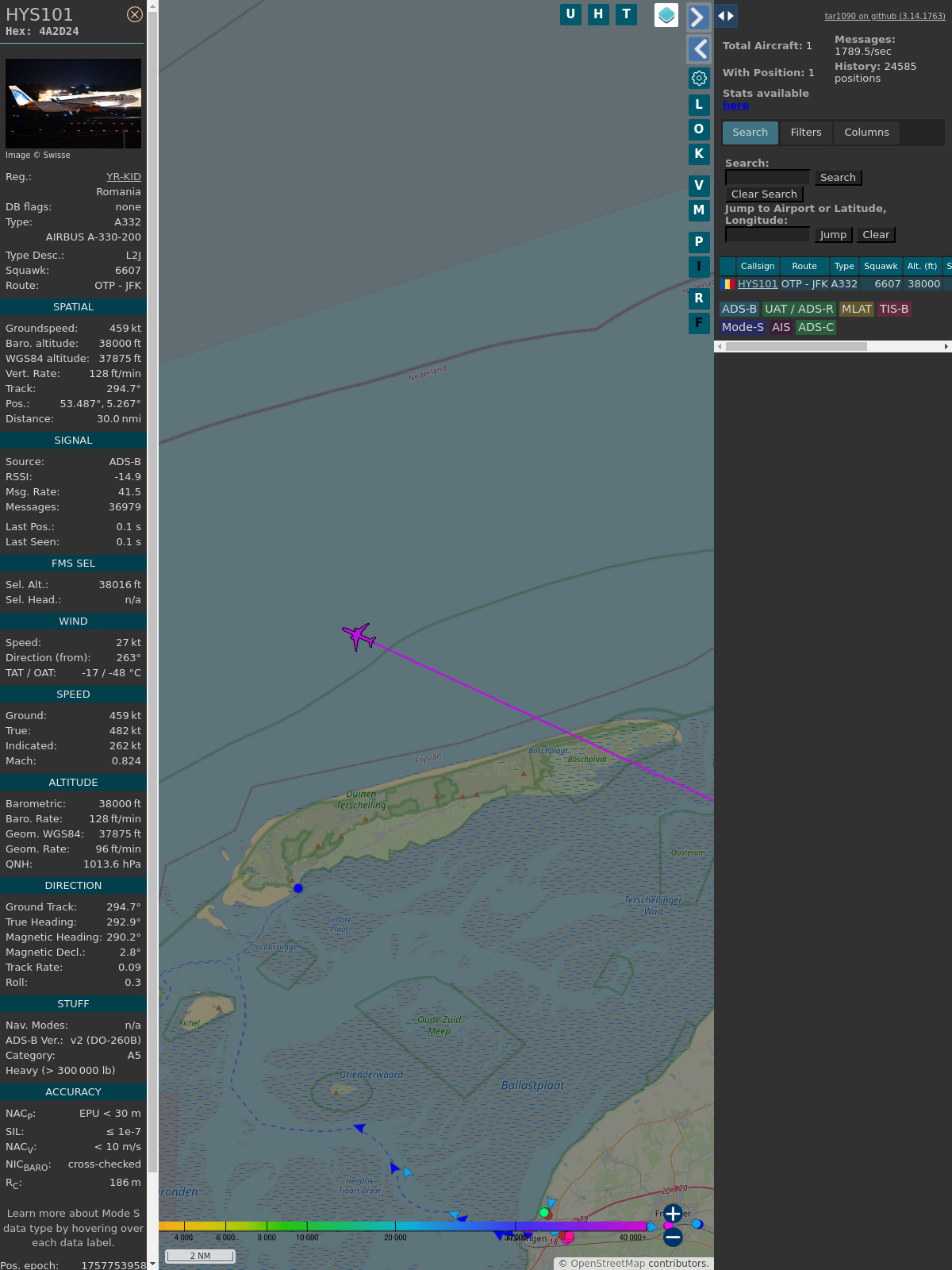Toggle the R map option button

click(699, 298)
